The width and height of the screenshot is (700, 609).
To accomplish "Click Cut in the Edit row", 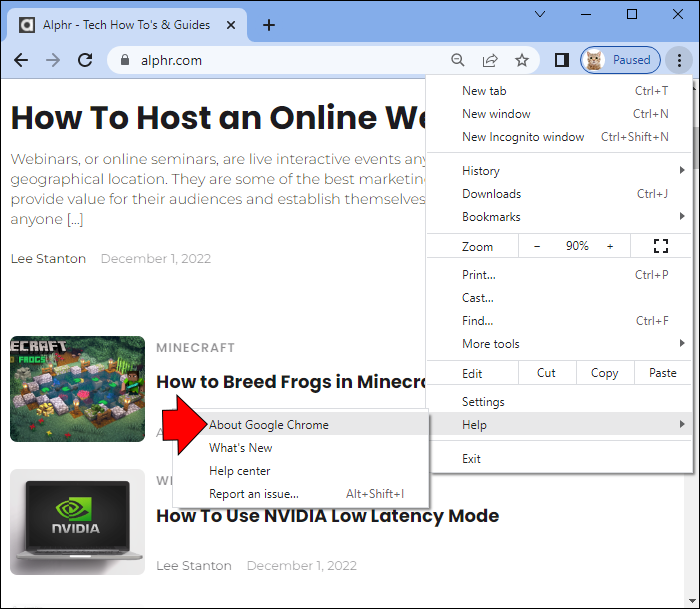I will (546, 373).
